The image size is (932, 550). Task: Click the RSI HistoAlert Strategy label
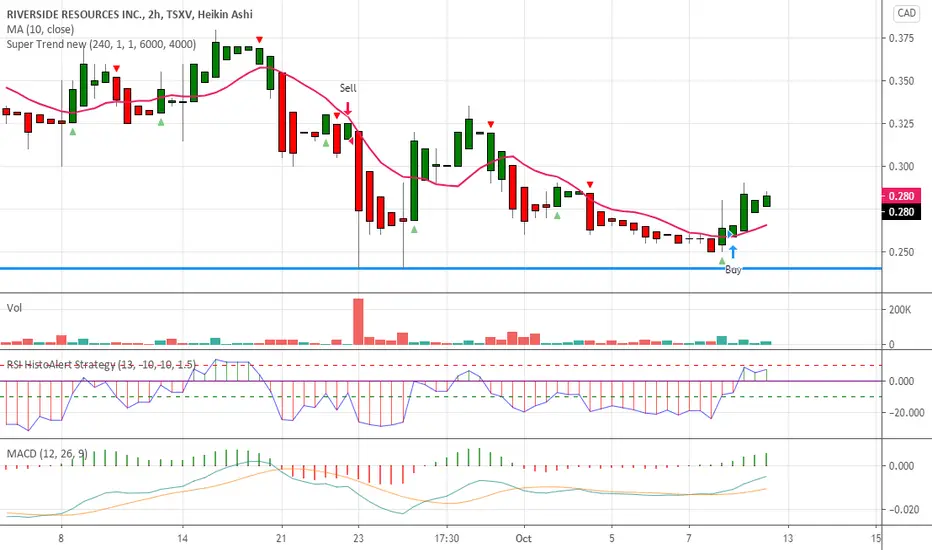tap(101, 364)
